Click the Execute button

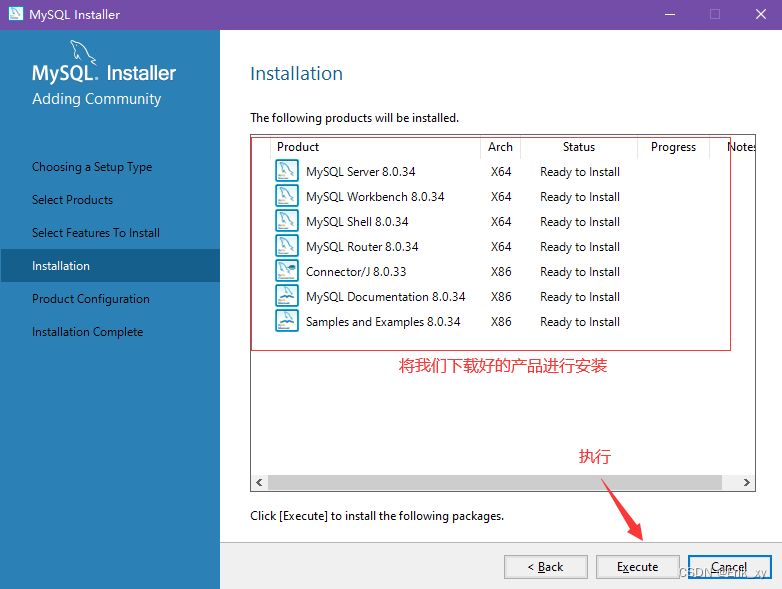click(x=637, y=567)
